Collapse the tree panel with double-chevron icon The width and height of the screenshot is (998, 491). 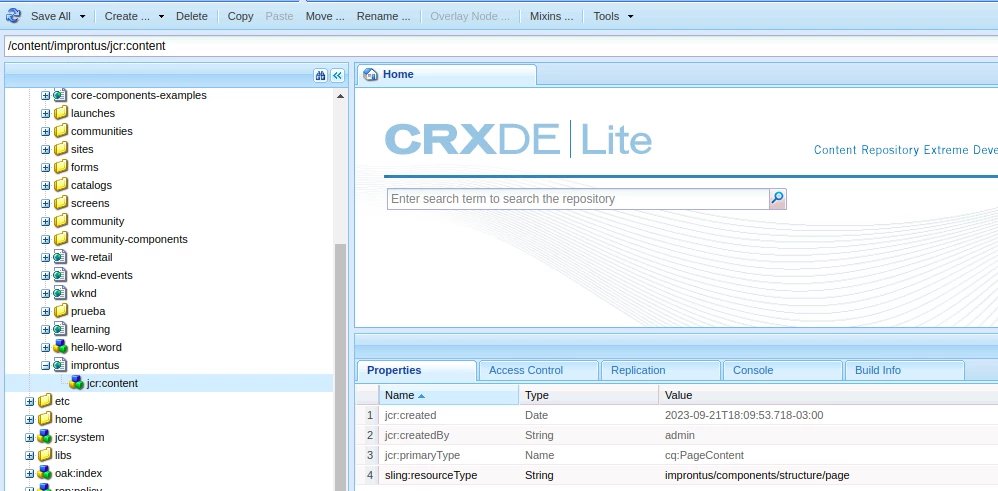pos(337,76)
